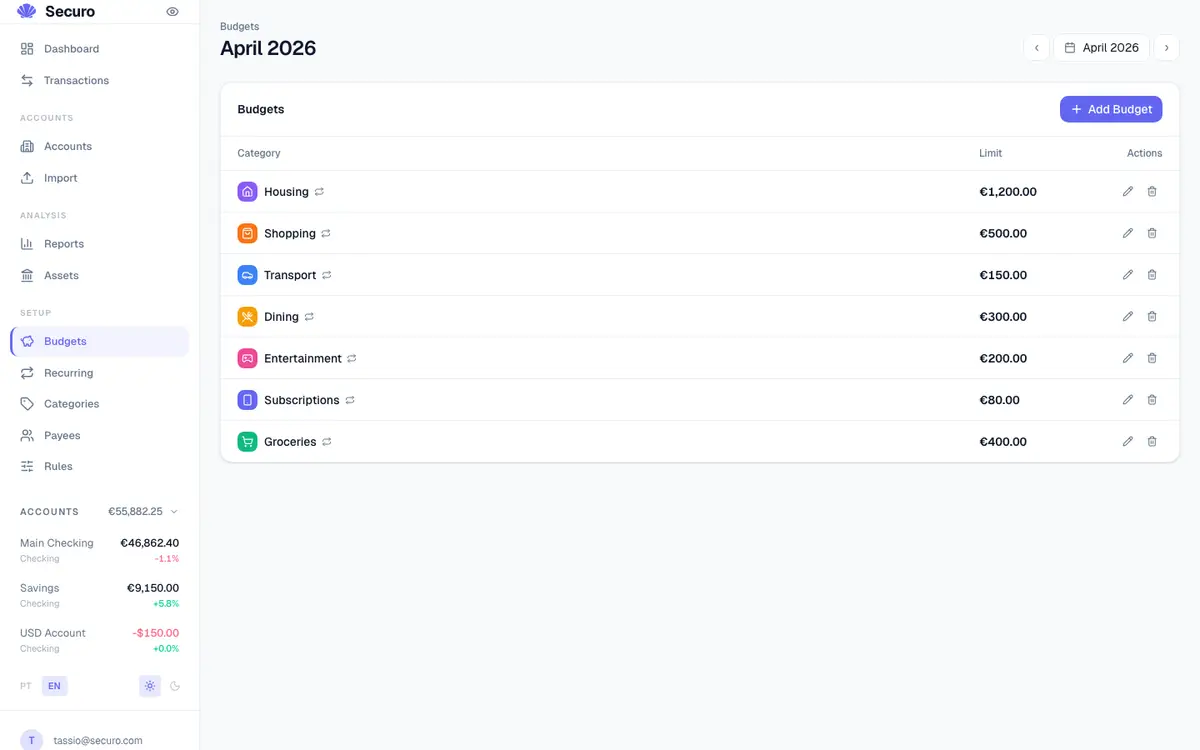The height and width of the screenshot is (750, 1200).
Task: Open user profile tassio@securo.com
Action: click(99, 740)
